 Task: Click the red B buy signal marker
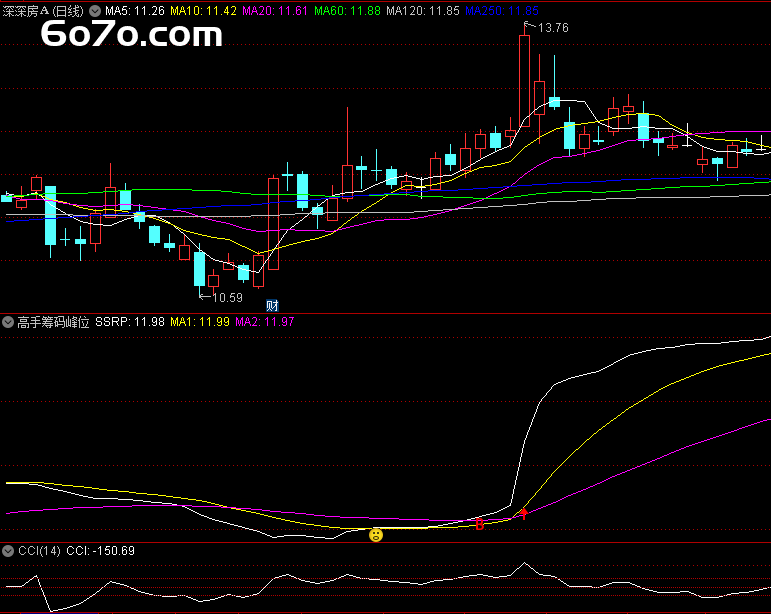tap(480, 525)
